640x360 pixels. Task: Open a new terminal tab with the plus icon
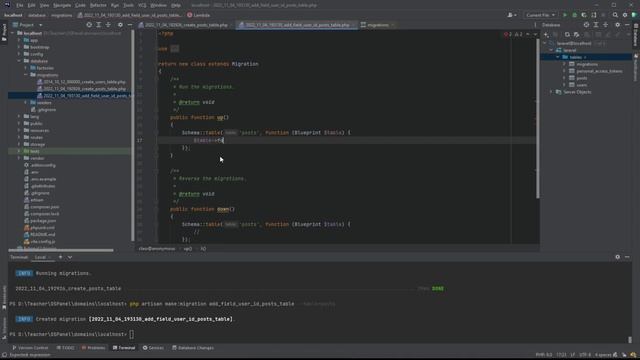60,257
